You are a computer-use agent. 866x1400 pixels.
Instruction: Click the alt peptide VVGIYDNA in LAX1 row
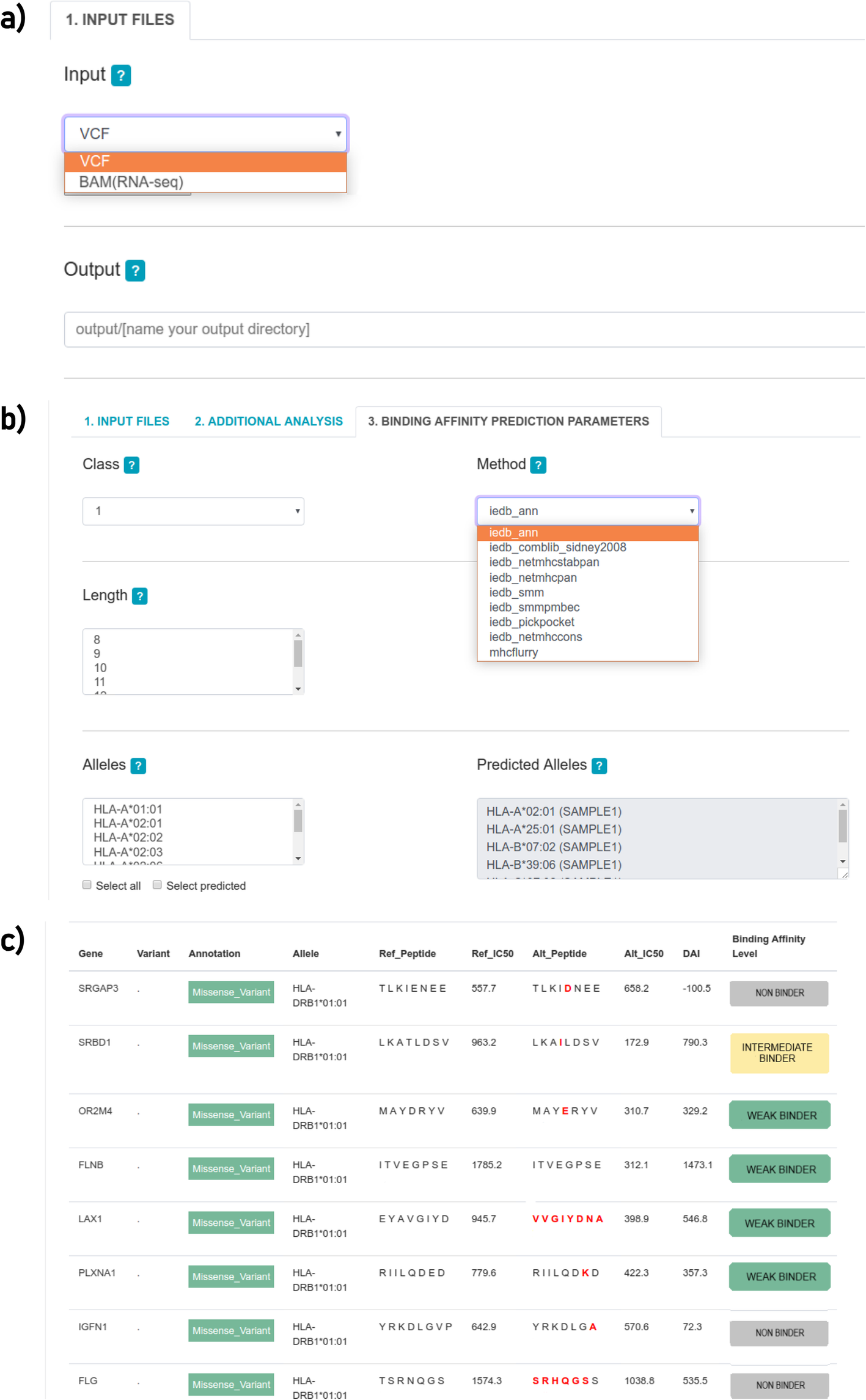pyautogui.click(x=568, y=1219)
